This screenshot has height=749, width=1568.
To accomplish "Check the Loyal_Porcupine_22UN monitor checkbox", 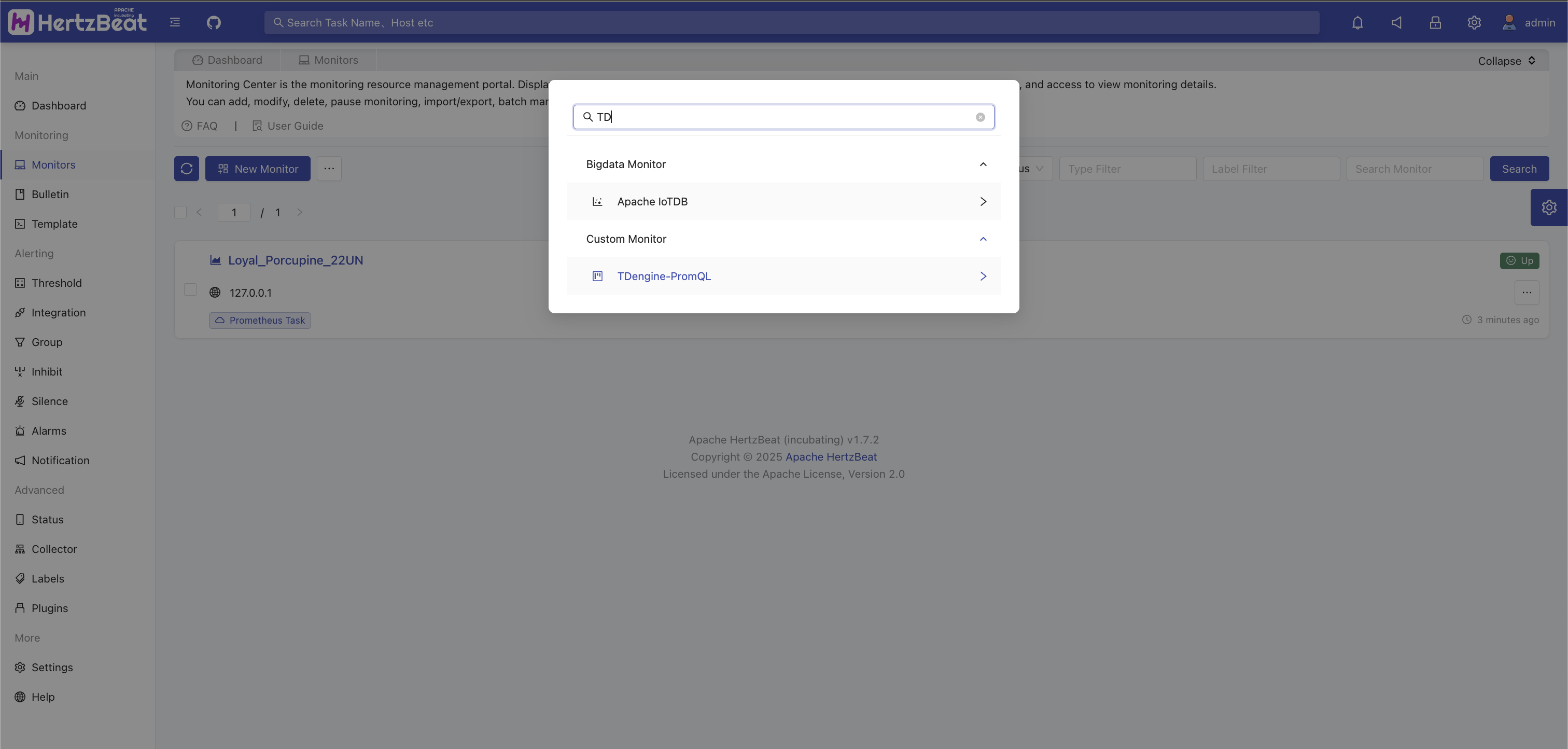I will 190,290.
